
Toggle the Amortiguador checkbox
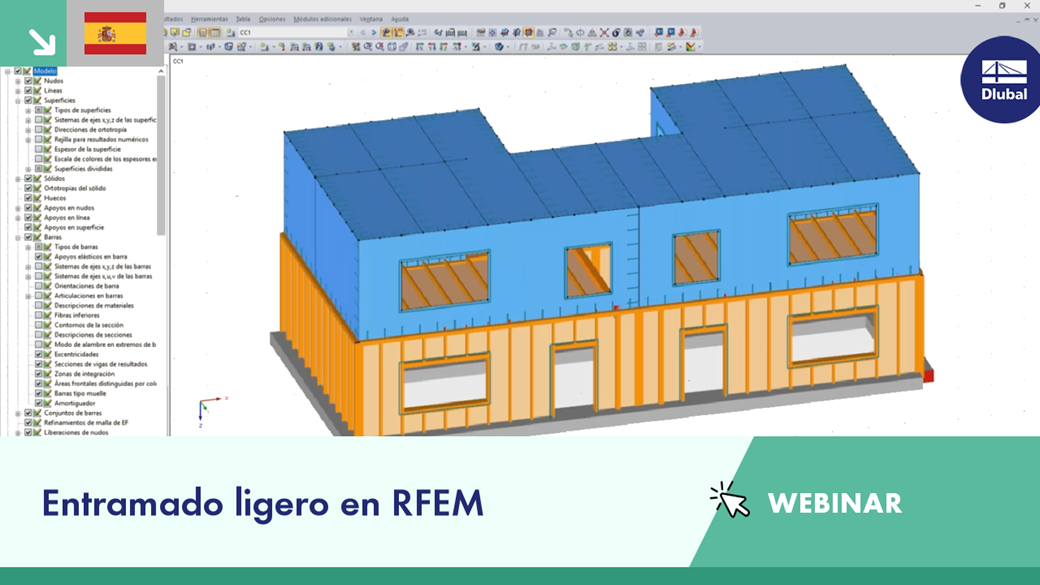point(38,403)
